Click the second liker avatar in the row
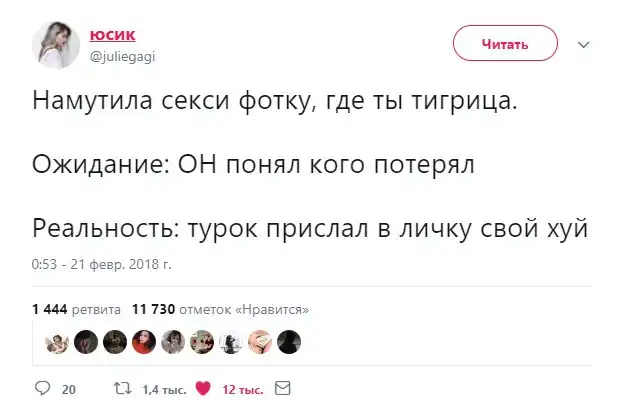The image size is (624, 419). click(x=87, y=343)
